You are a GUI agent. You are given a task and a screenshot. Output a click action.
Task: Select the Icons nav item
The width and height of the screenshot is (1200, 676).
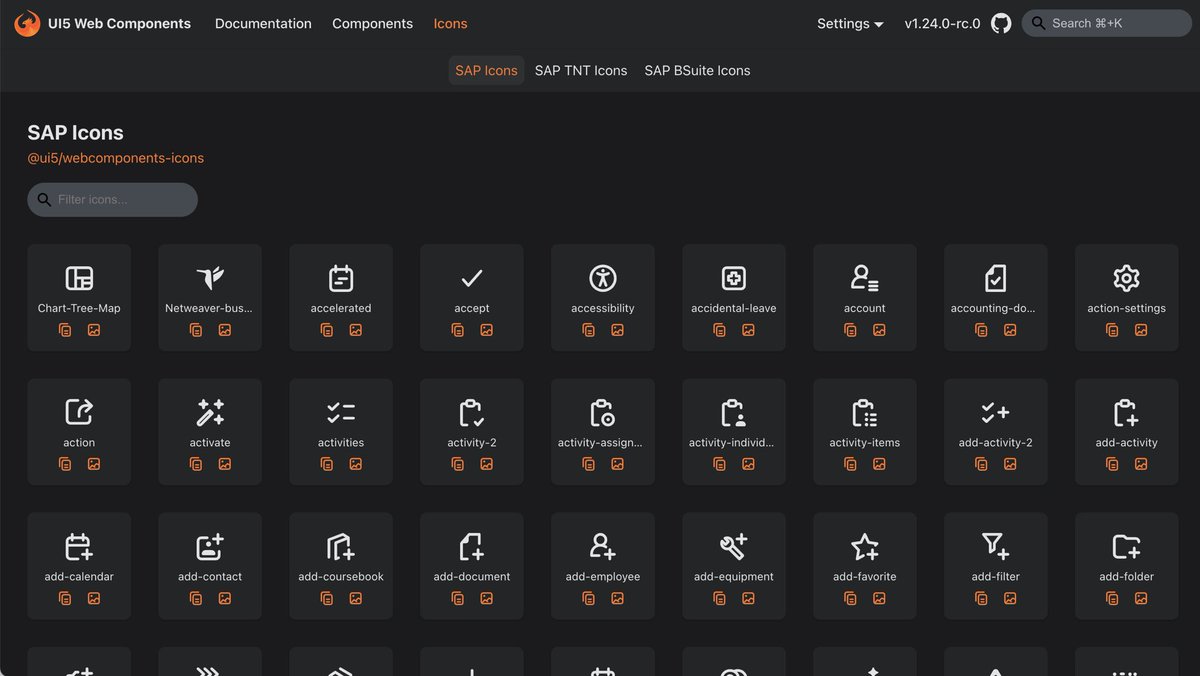pyautogui.click(x=450, y=23)
